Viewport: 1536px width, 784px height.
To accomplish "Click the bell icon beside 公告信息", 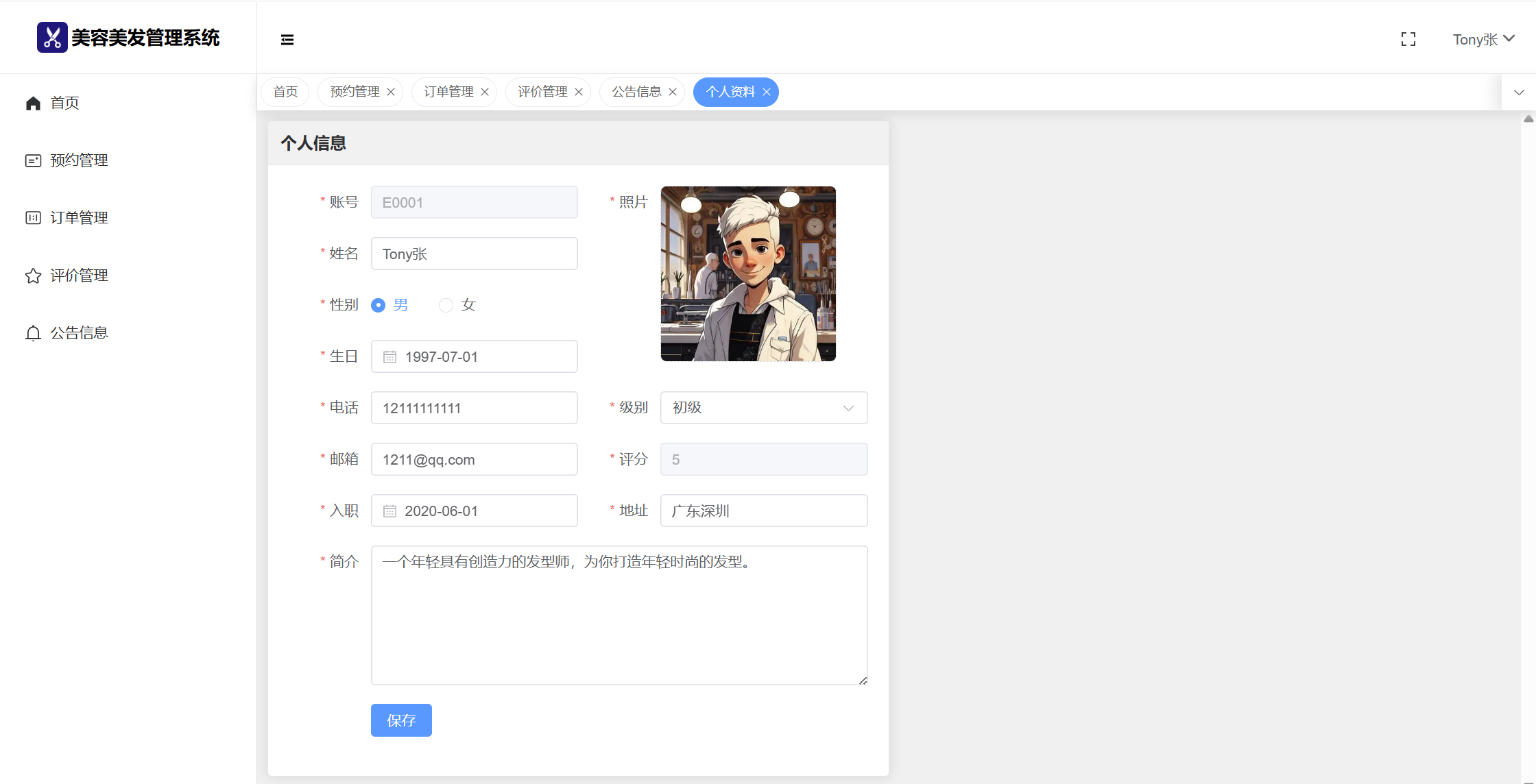I will (x=33, y=334).
